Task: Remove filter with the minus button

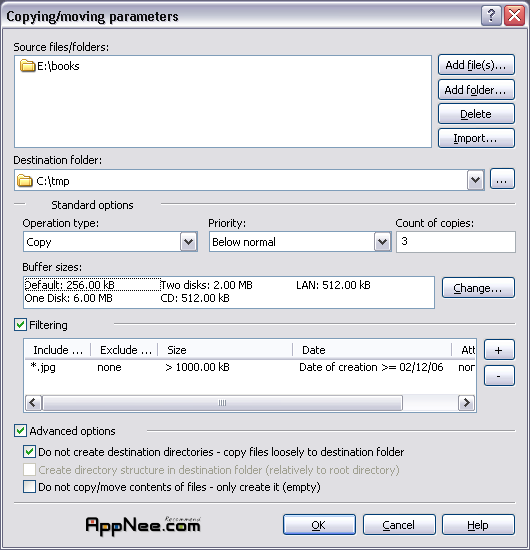Action: 499,376
